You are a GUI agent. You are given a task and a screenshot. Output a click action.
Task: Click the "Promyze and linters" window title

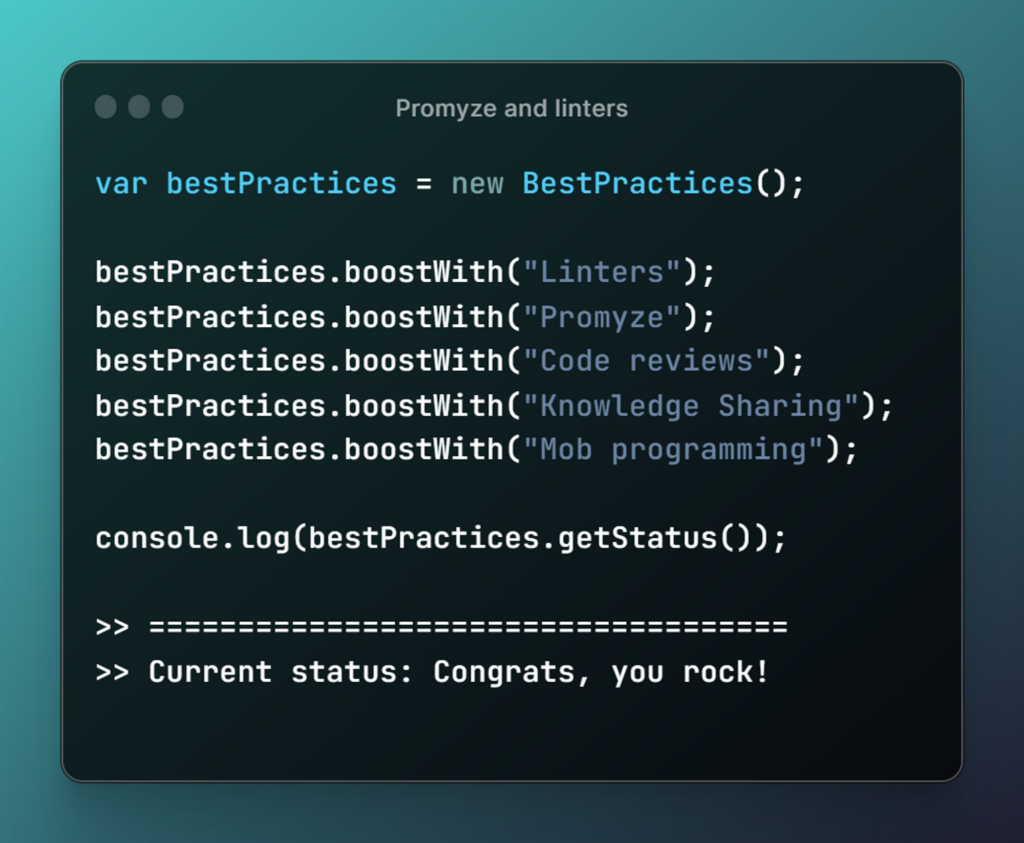point(511,108)
